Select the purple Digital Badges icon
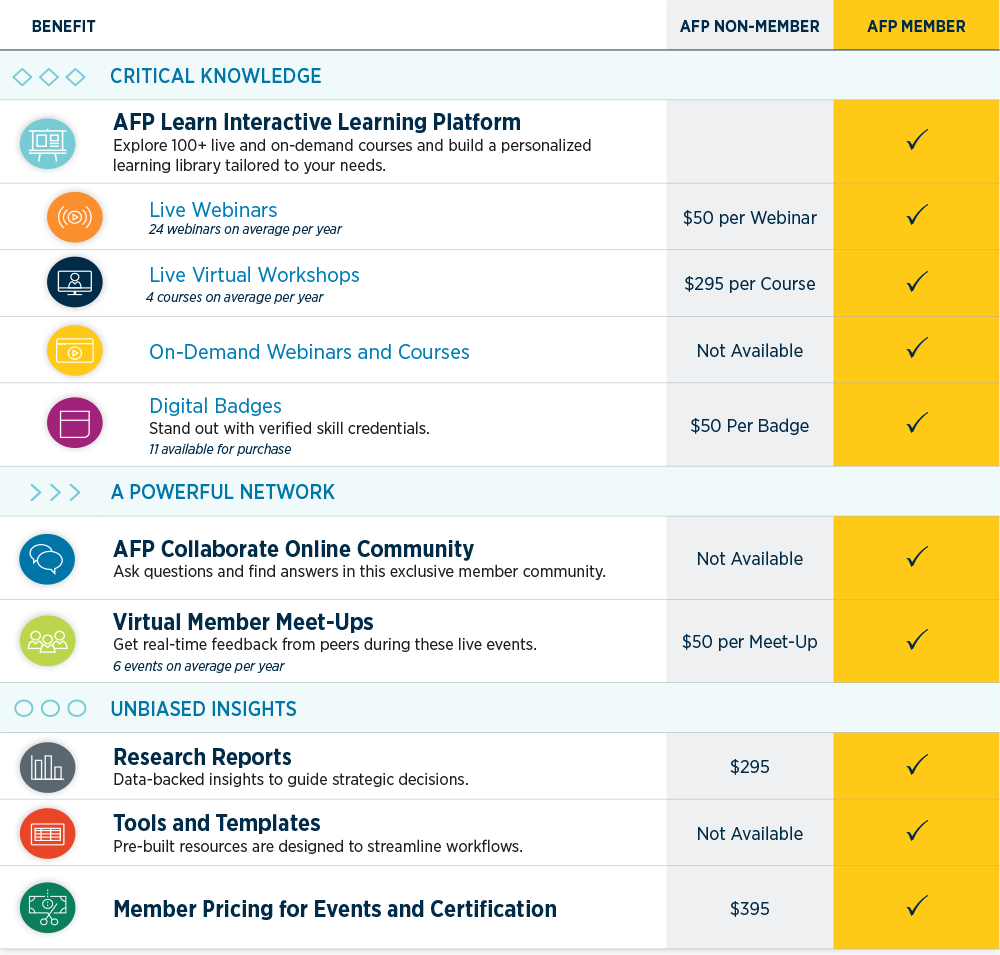Image resolution: width=1000 pixels, height=955 pixels. coord(75,422)
